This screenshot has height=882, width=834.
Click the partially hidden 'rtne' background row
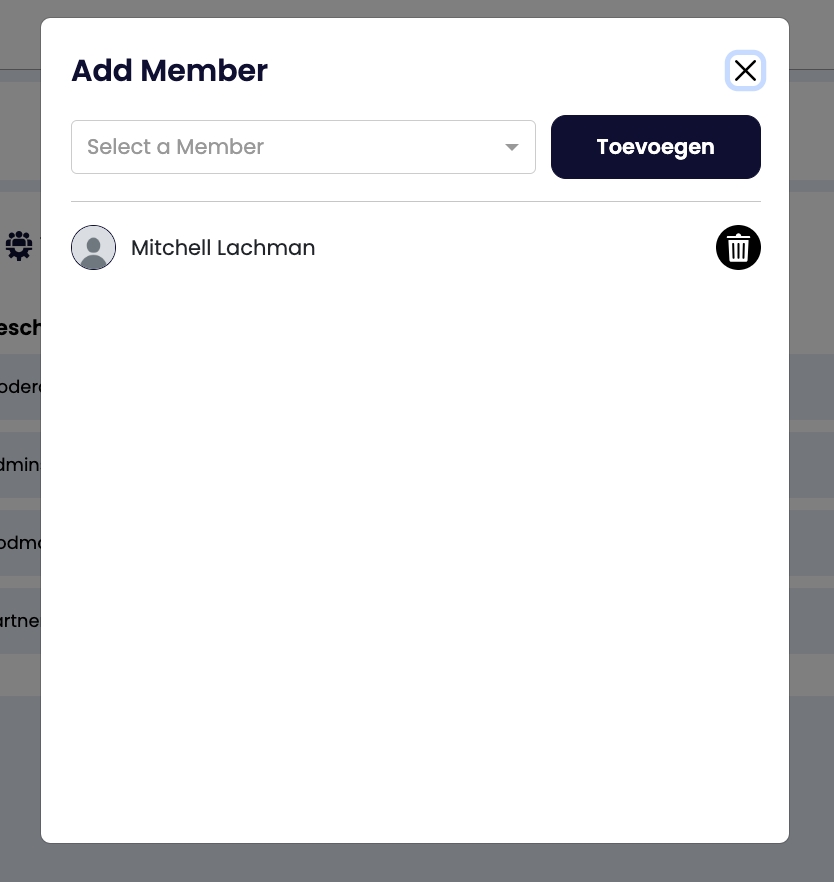pyautogui.click(x=20, y=621)
